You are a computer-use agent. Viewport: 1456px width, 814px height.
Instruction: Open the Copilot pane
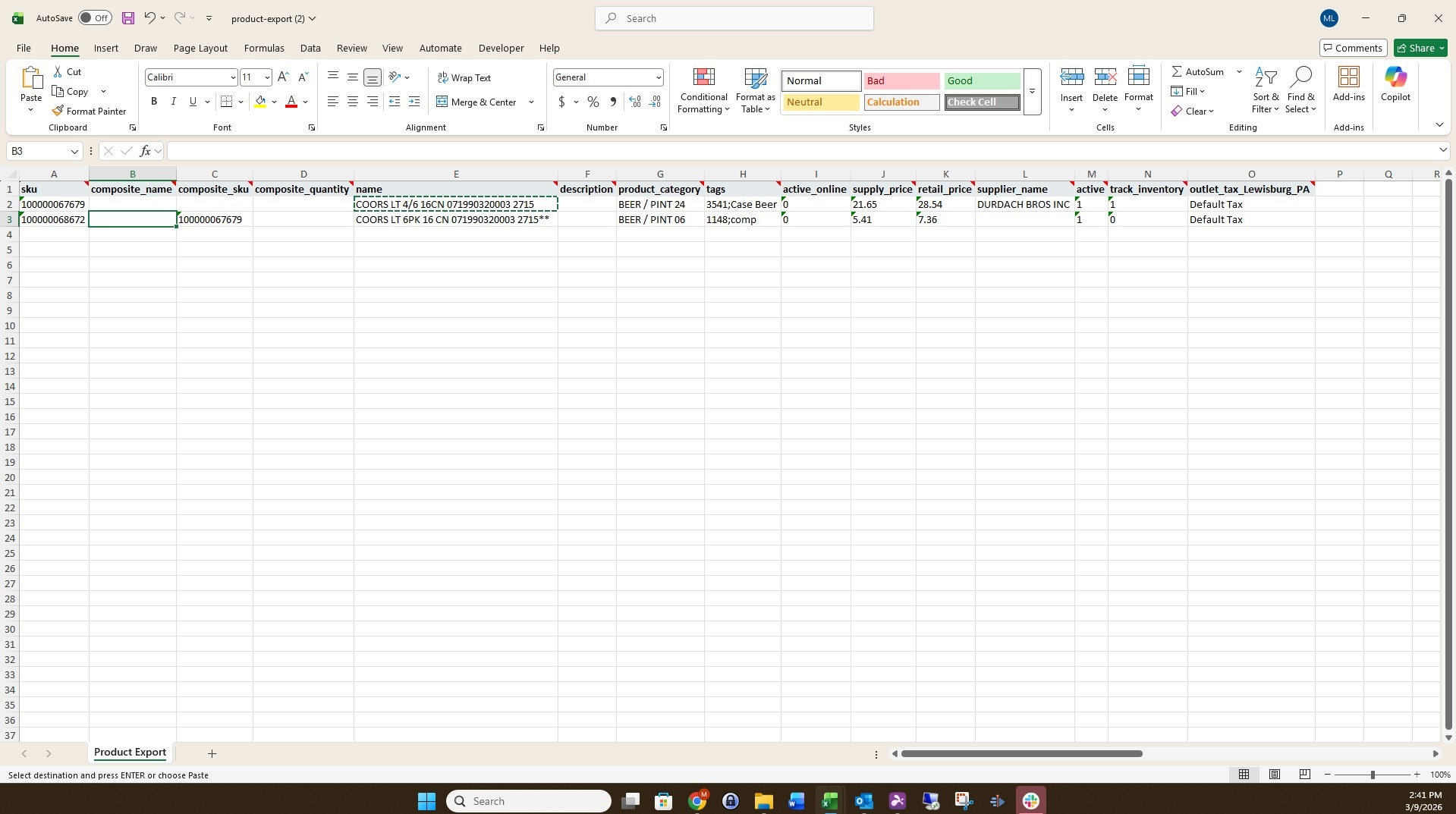[x=1395, y=84]
